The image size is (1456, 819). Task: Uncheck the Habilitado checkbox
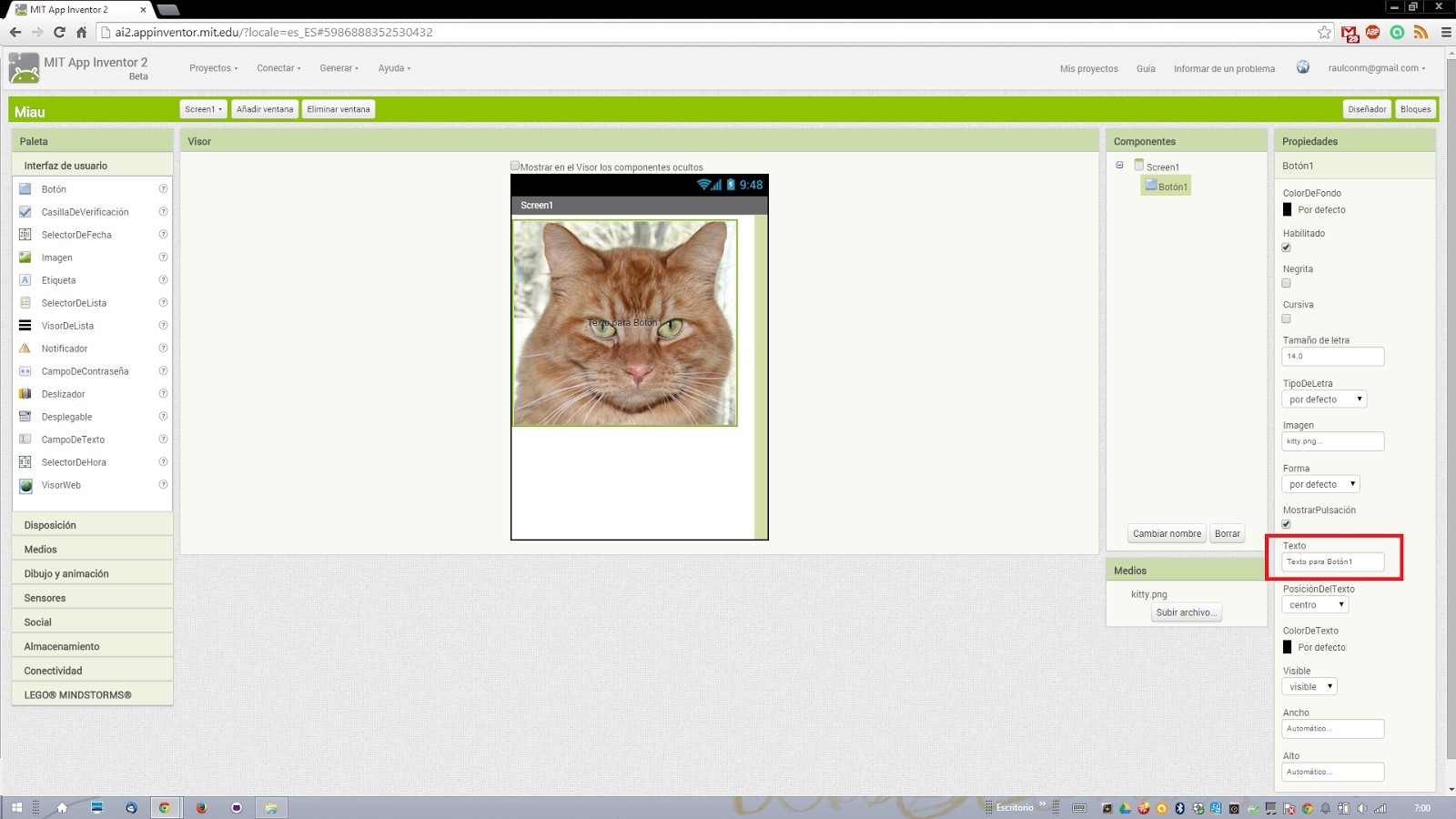pos(1286,248)
